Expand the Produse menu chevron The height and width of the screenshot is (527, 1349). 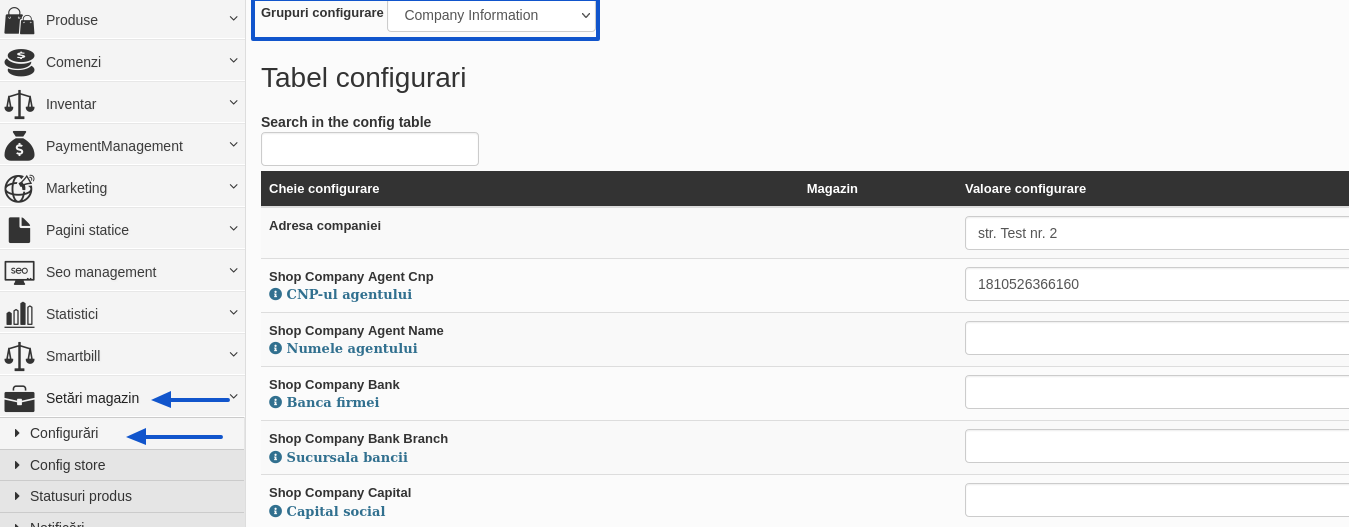(x=233, y=18)
